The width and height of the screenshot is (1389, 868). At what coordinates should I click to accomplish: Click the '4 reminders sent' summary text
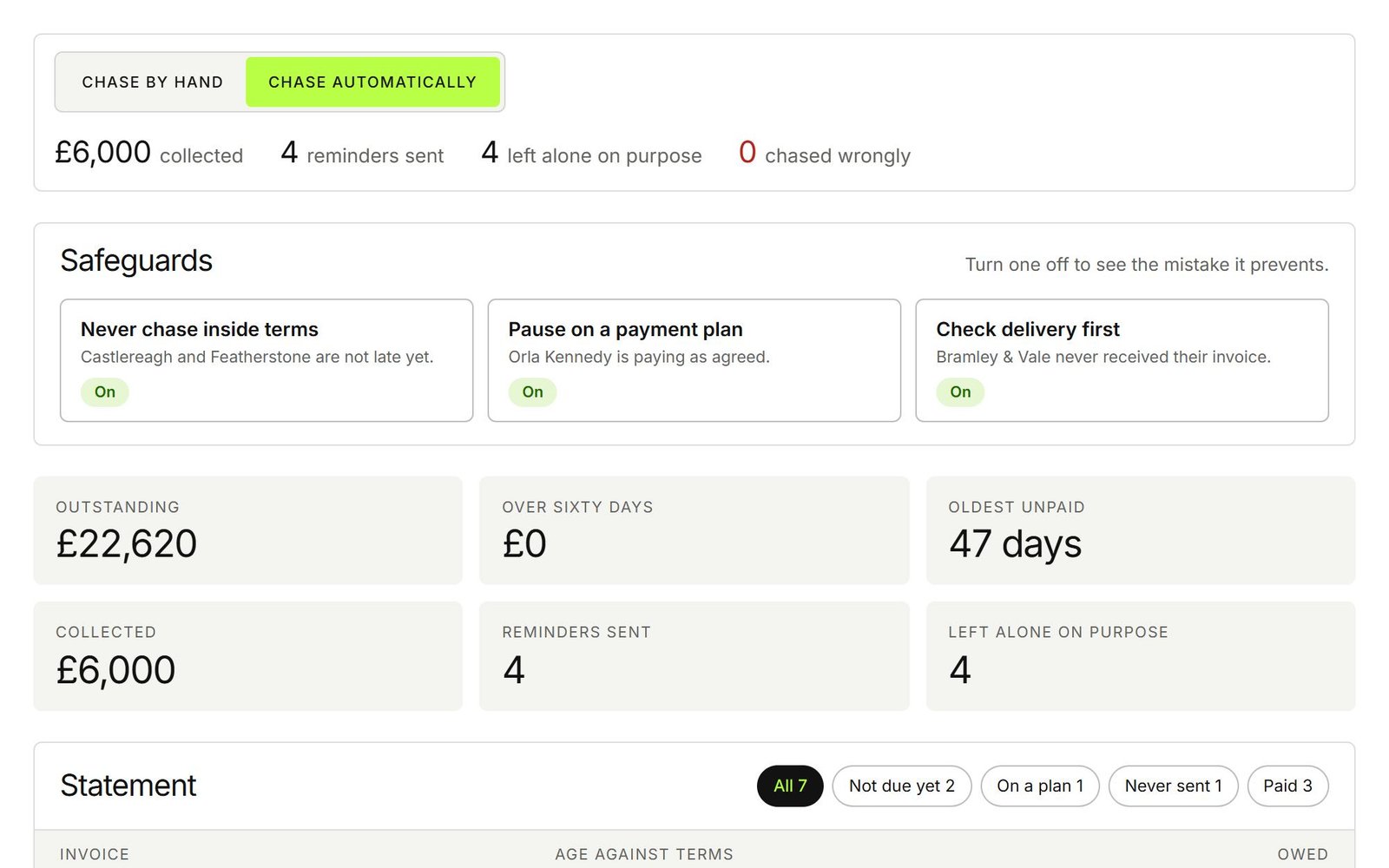[x=362, y=154]
